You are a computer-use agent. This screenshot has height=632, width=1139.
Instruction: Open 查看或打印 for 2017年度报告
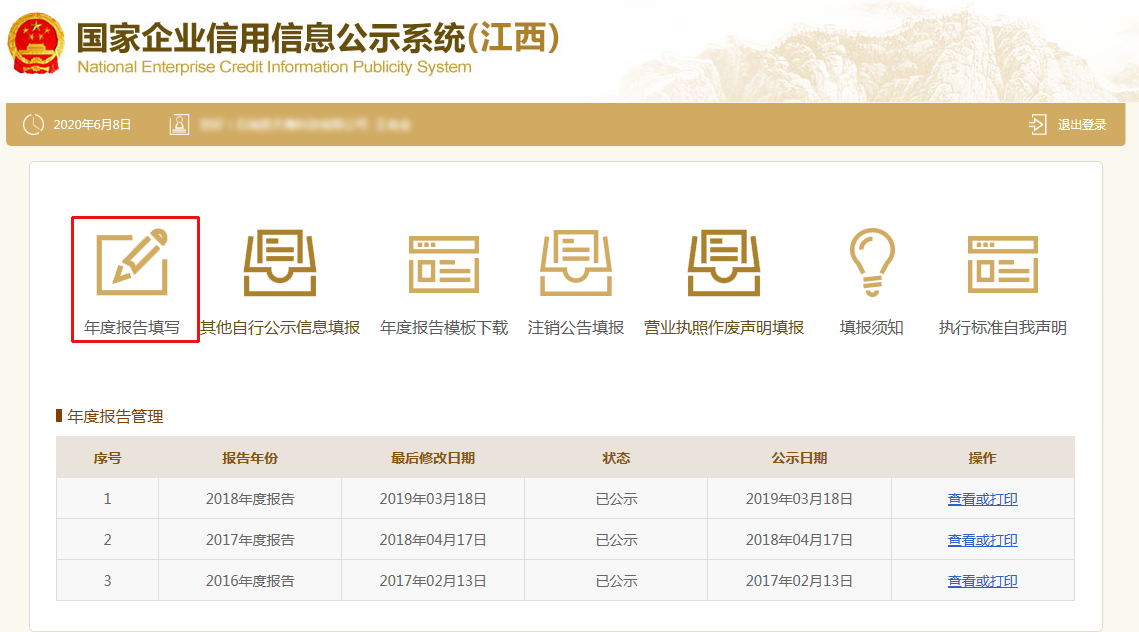982,540
